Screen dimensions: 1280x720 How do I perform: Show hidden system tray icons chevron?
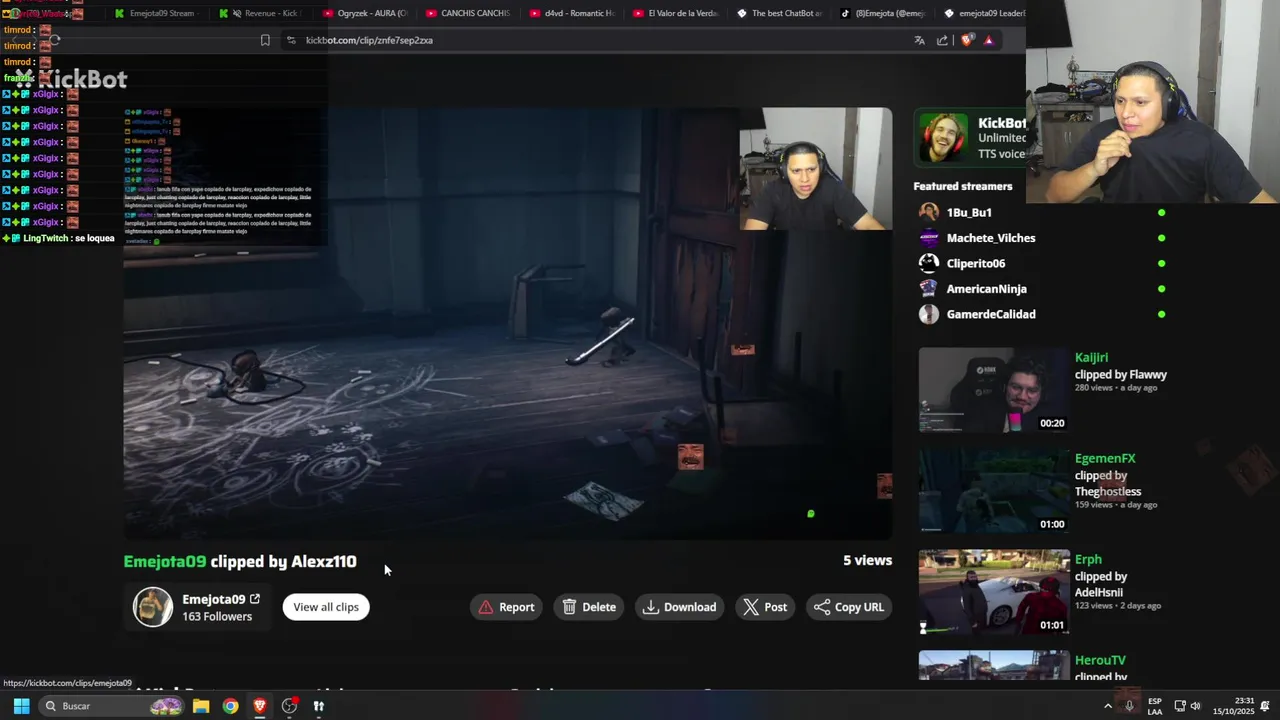[1107, 706]
